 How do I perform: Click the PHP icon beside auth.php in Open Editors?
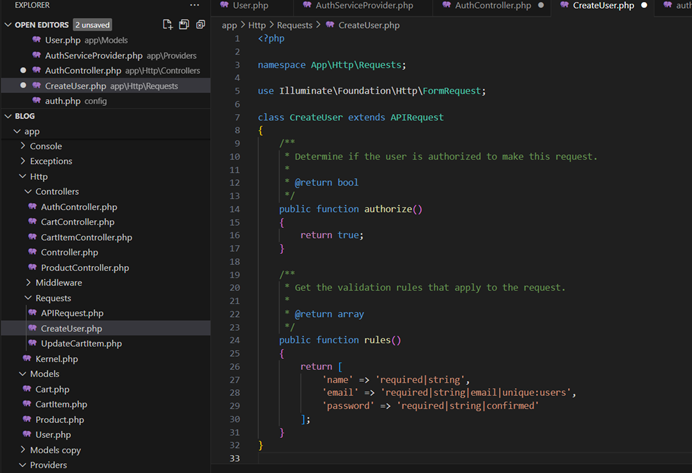(x=35, y=101)
